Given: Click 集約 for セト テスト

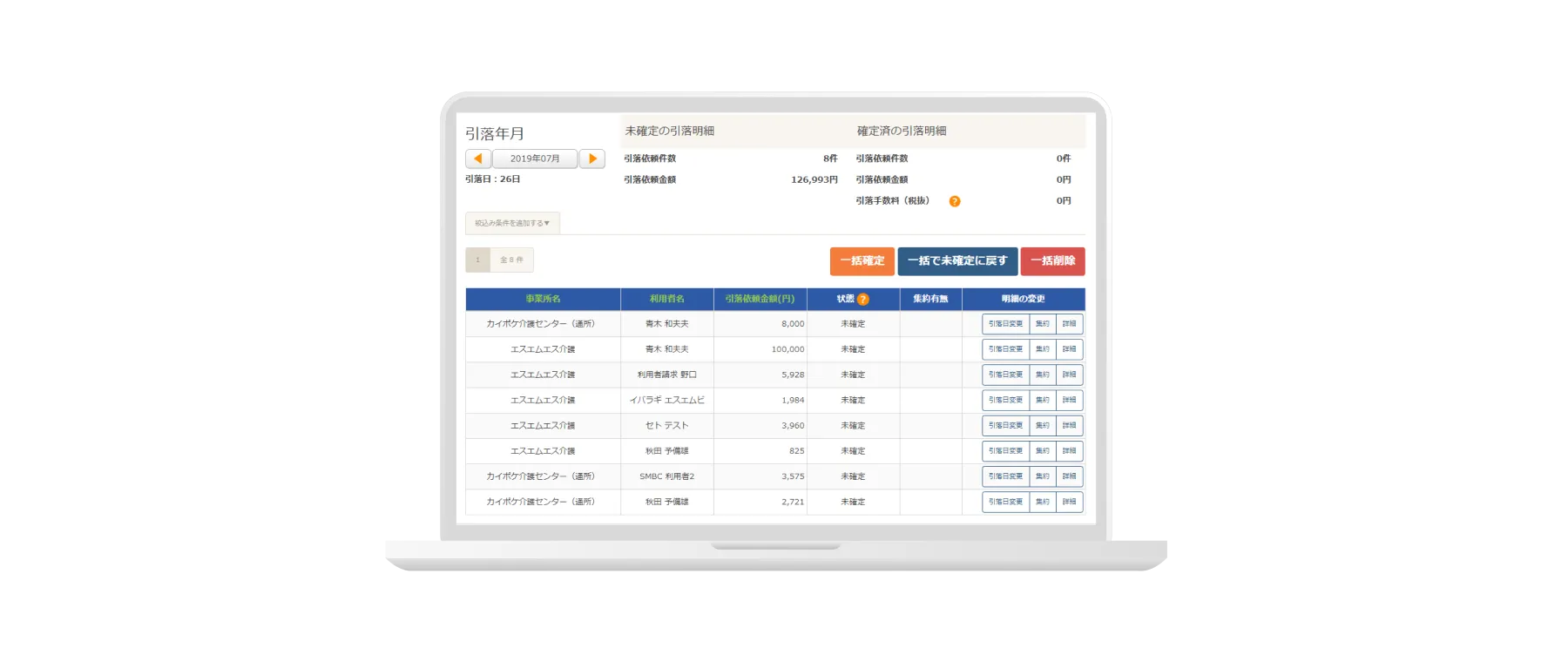Looking at the screenshot, I should [1042, 426].
